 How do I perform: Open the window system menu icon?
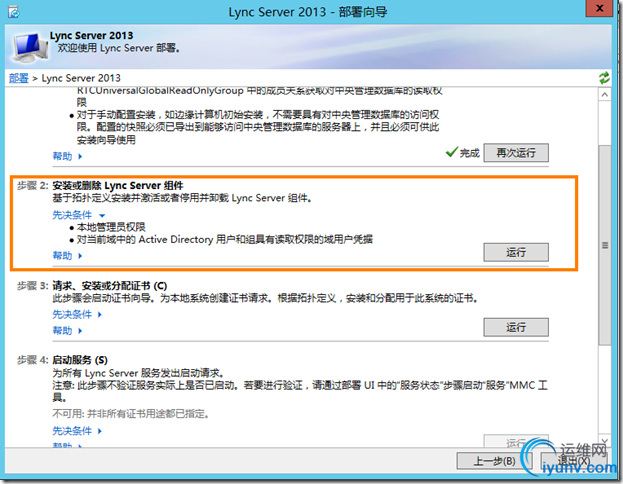14,12
